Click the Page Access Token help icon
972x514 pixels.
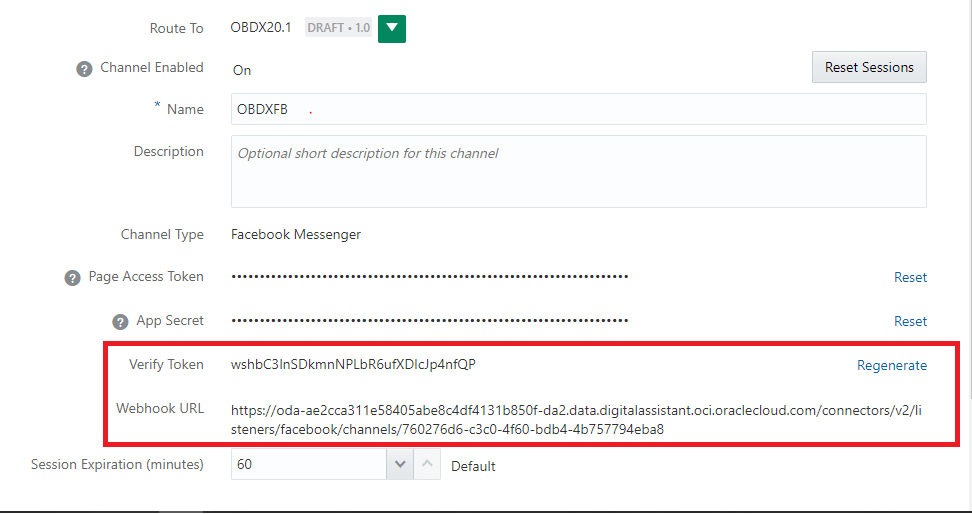(73, 278)
